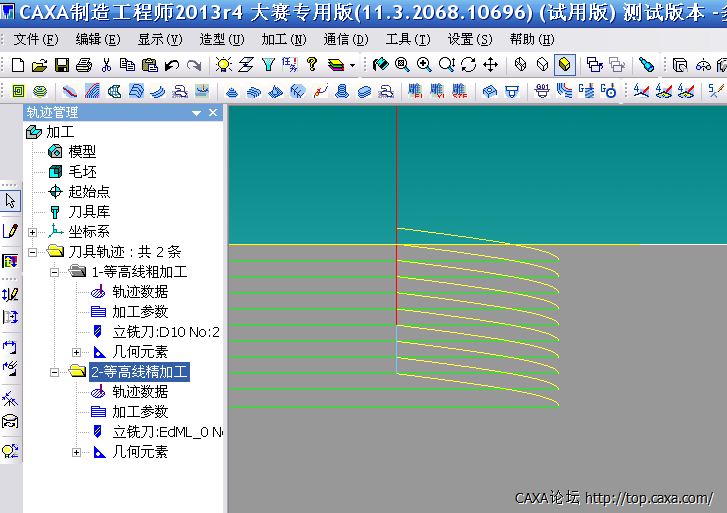The height and width of the screenshot is (513, 727).
Task: Open the dropdown arrow beside the layers icon
Action: click(352, 65)
